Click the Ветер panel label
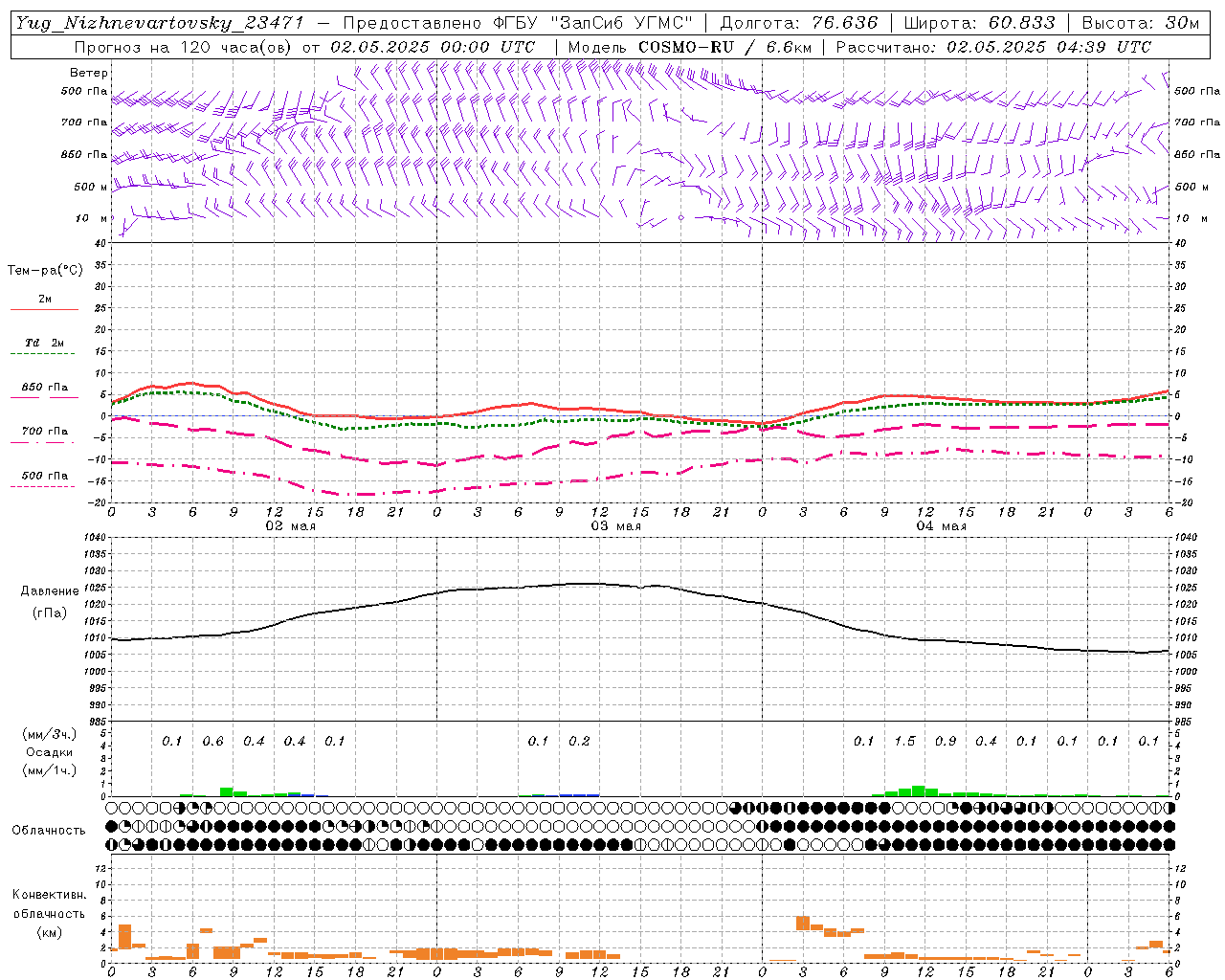Image resolution: width=1225 pixels, height=980 pixels. click(89, 73)
